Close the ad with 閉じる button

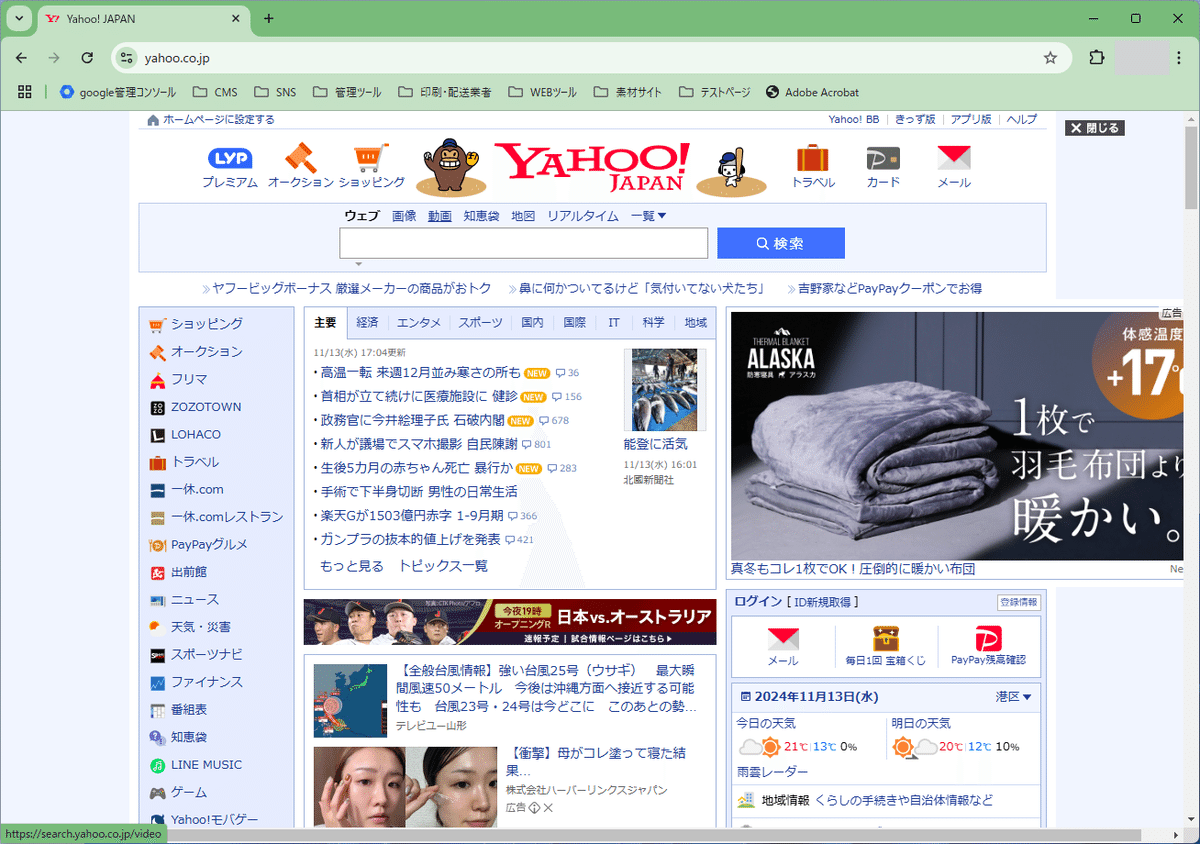tap(1094, 128)
